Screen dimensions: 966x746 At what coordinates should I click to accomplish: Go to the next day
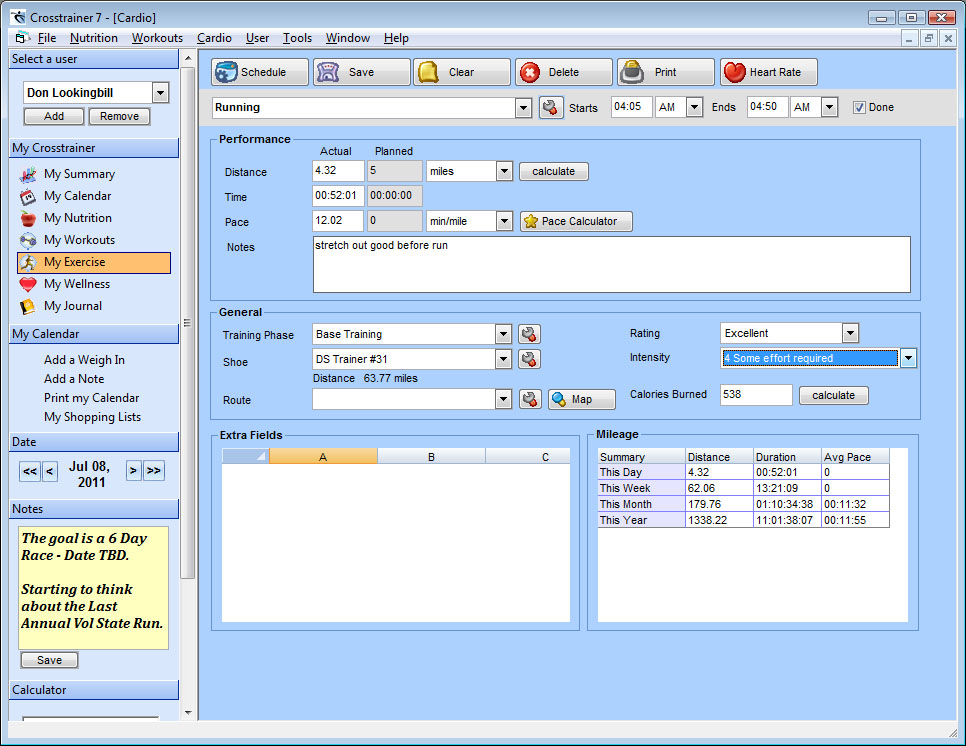point(133,471)
